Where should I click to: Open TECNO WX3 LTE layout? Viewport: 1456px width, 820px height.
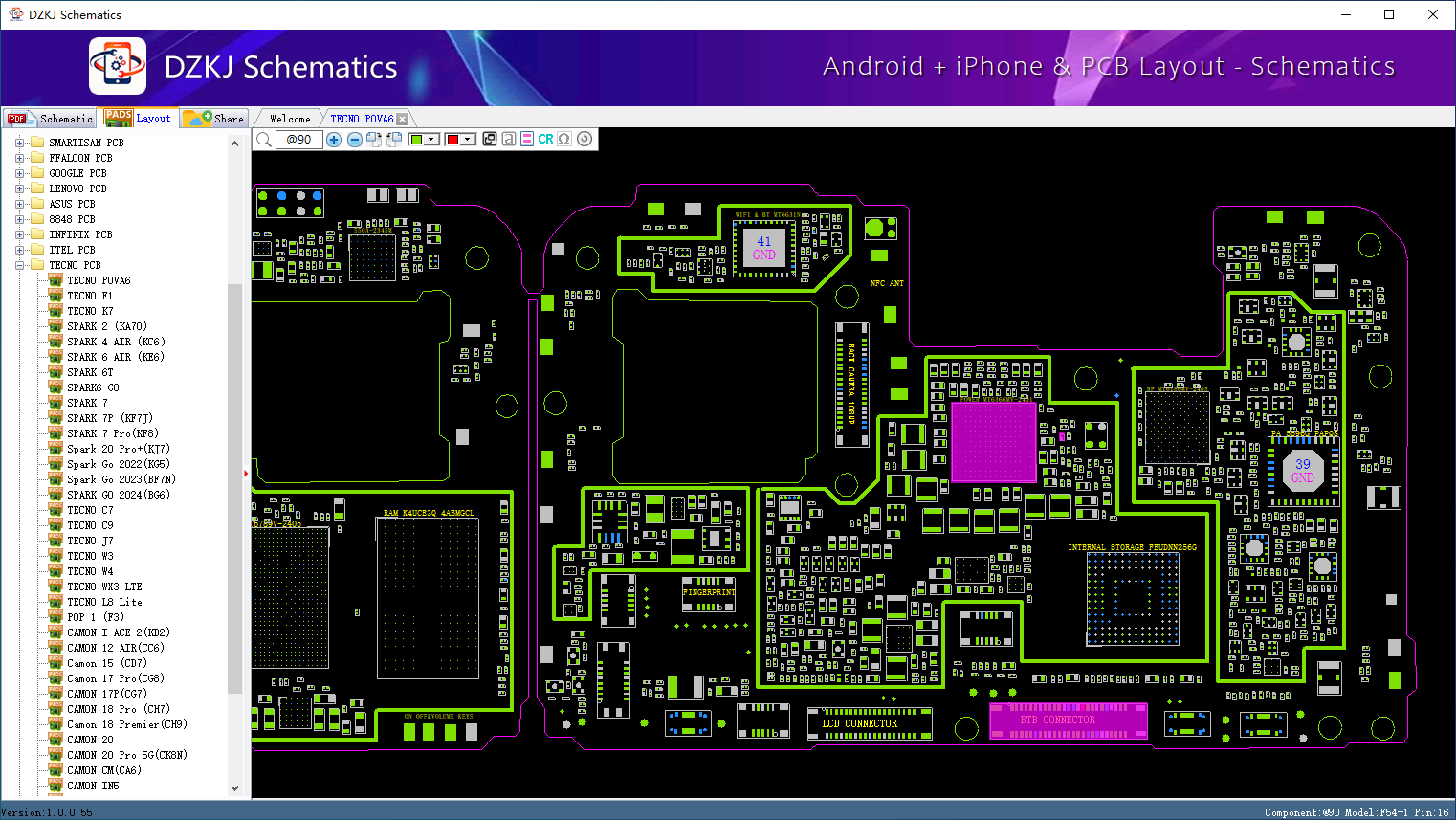click(104, 587)
